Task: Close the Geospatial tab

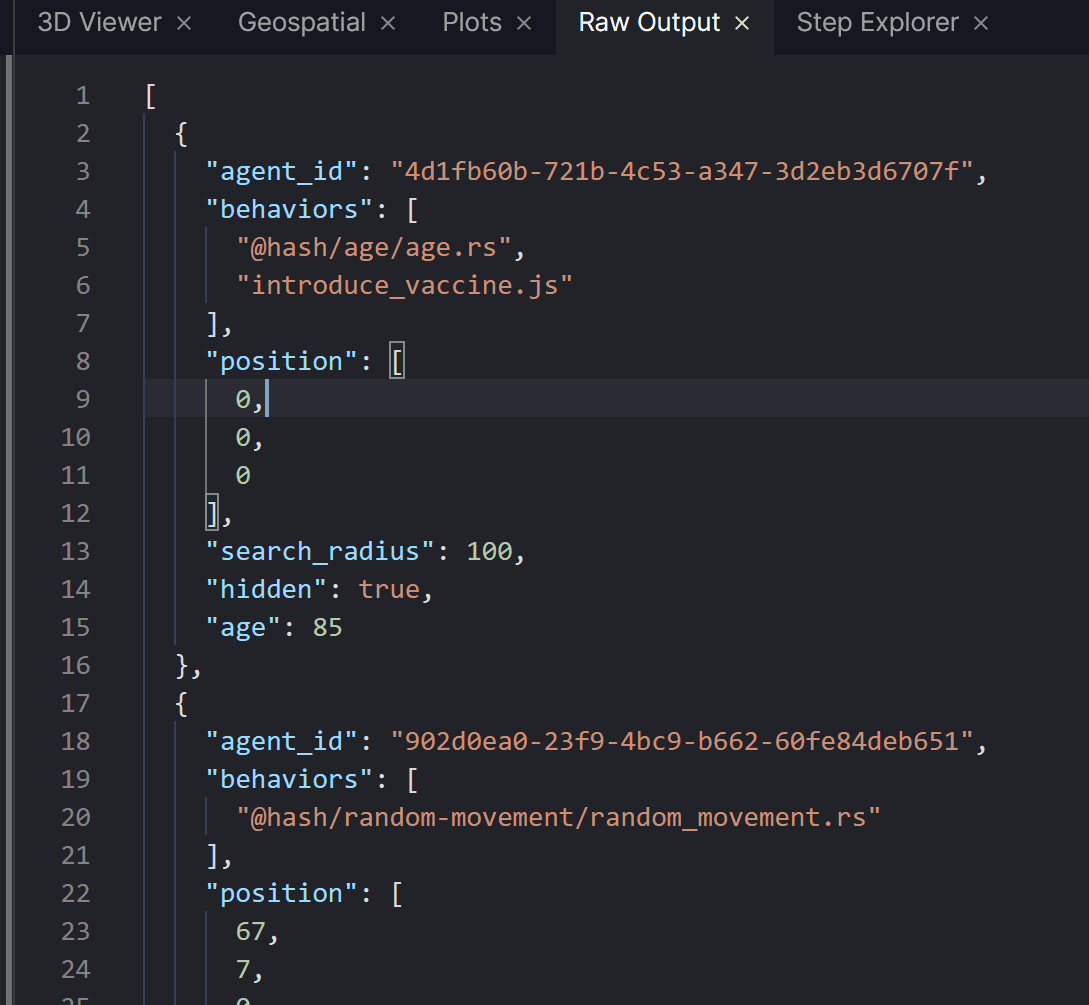Action: [x=388, y=24]
